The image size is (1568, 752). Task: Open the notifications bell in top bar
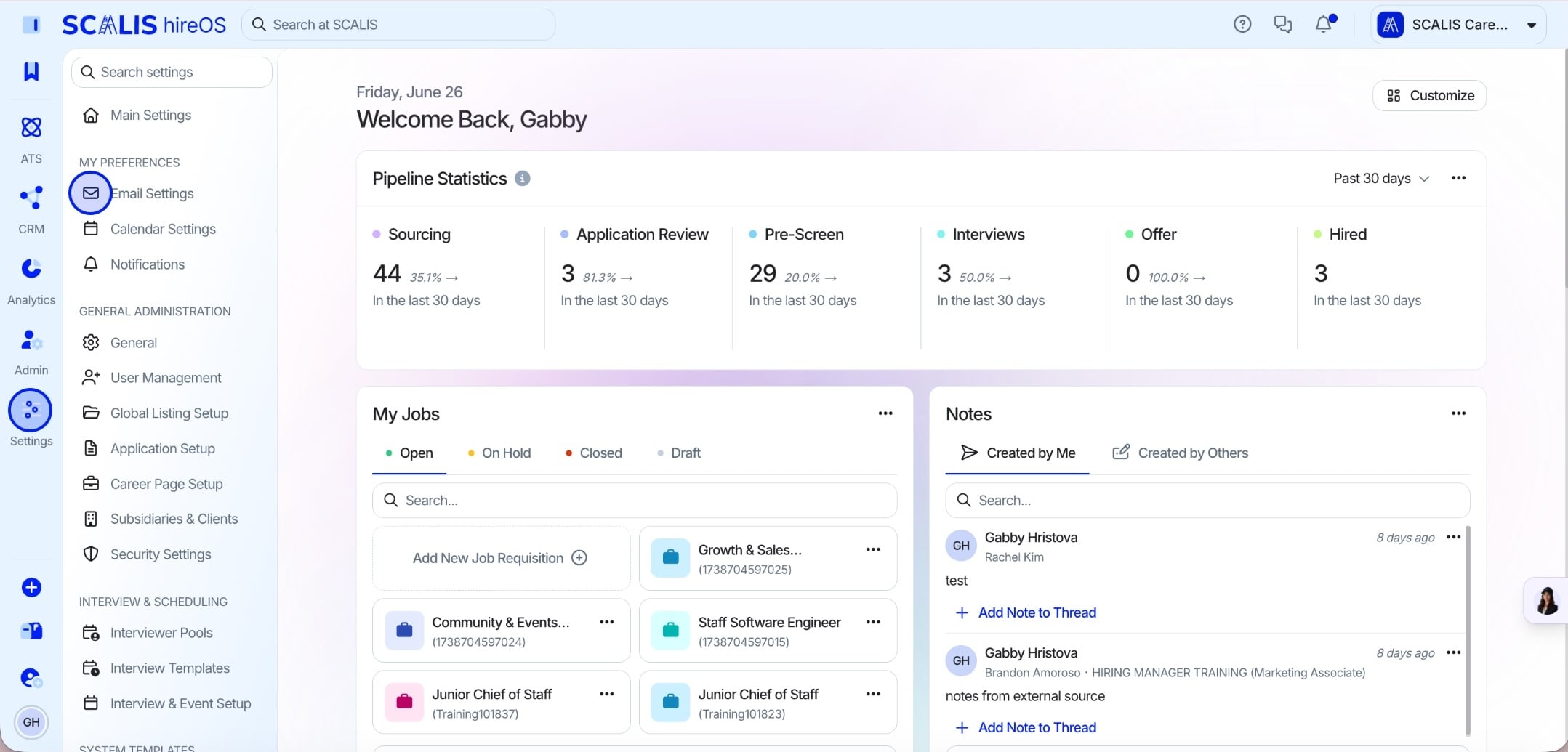1324,24
